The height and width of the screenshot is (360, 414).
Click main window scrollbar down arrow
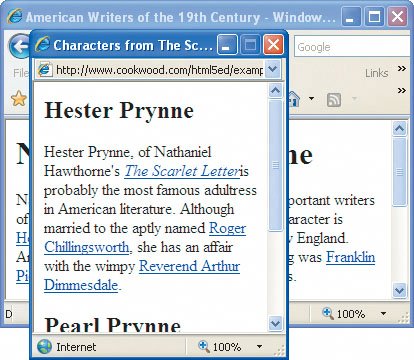[399, 290]
